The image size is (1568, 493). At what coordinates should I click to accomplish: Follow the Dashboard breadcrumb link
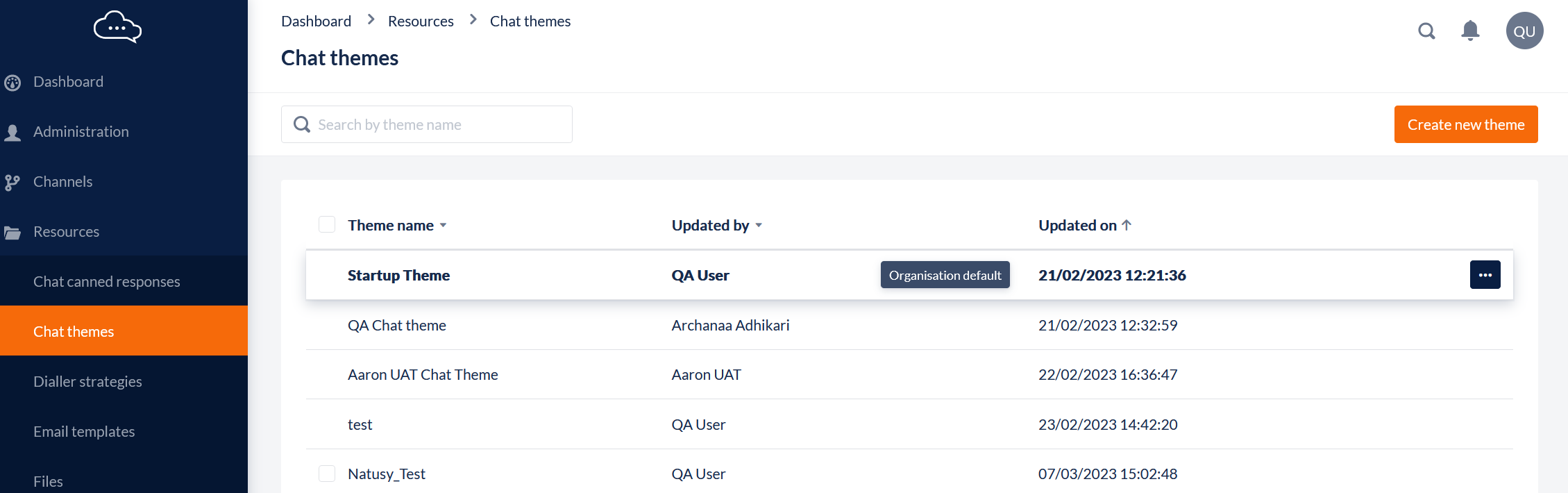(x=316, y=22)
